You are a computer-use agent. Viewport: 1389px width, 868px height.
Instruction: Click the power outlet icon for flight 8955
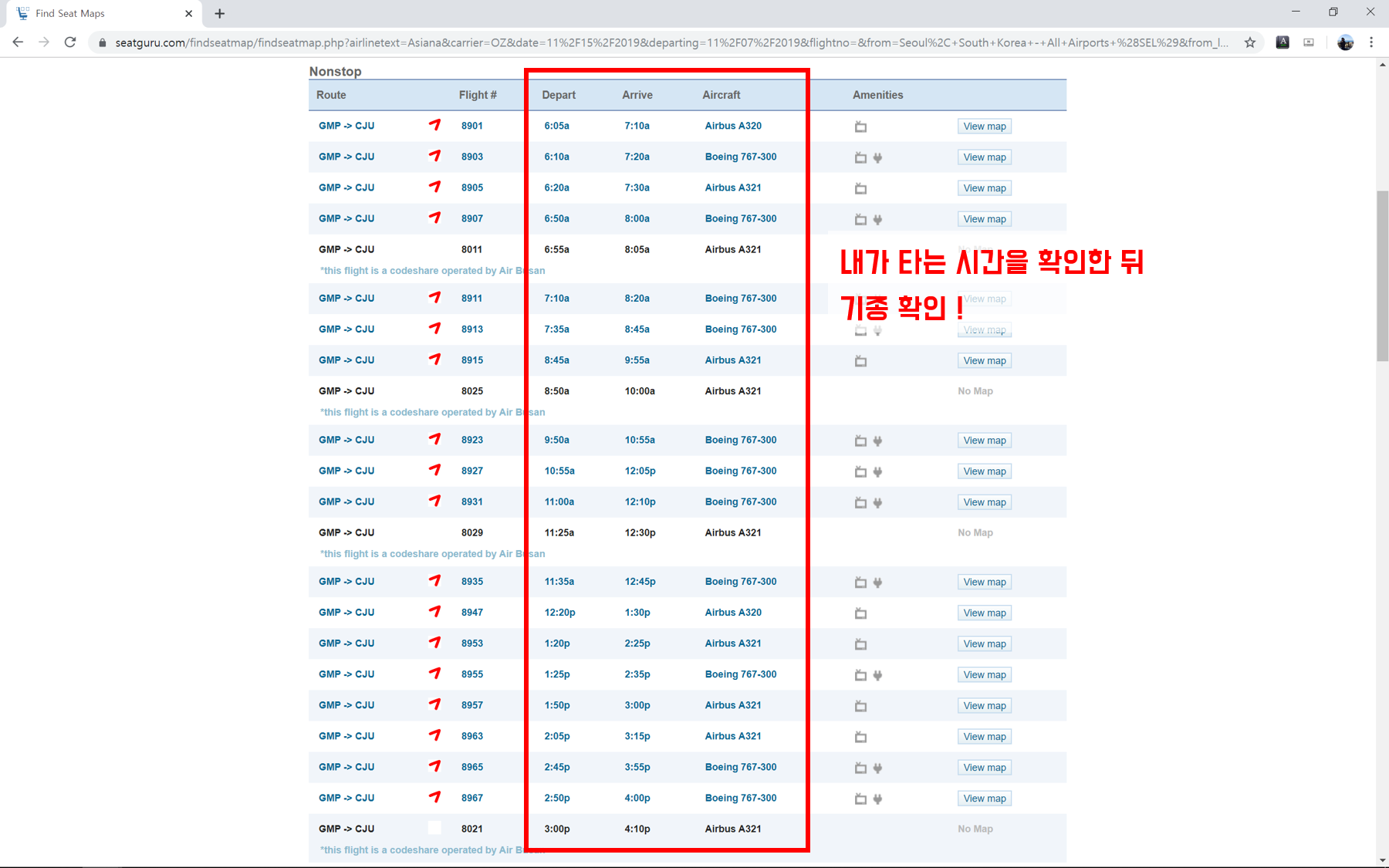pyautogui.click(x=877, y=675)
